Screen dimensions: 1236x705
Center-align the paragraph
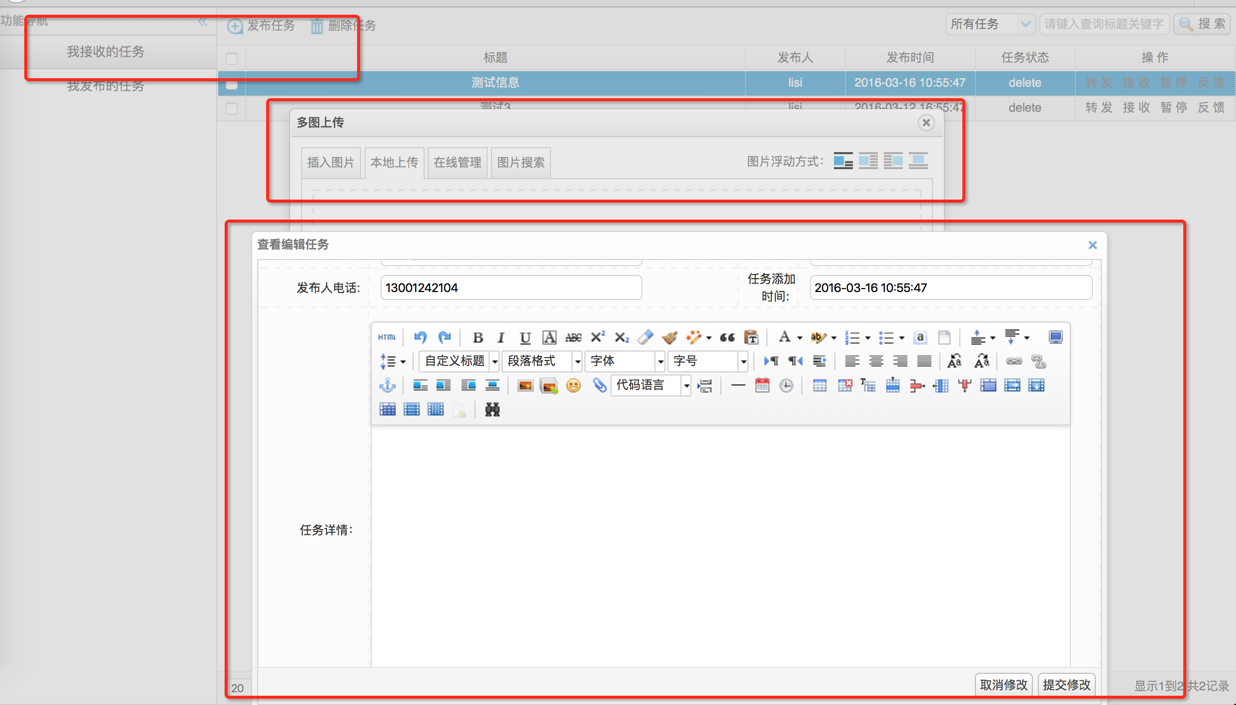point(876,362)
